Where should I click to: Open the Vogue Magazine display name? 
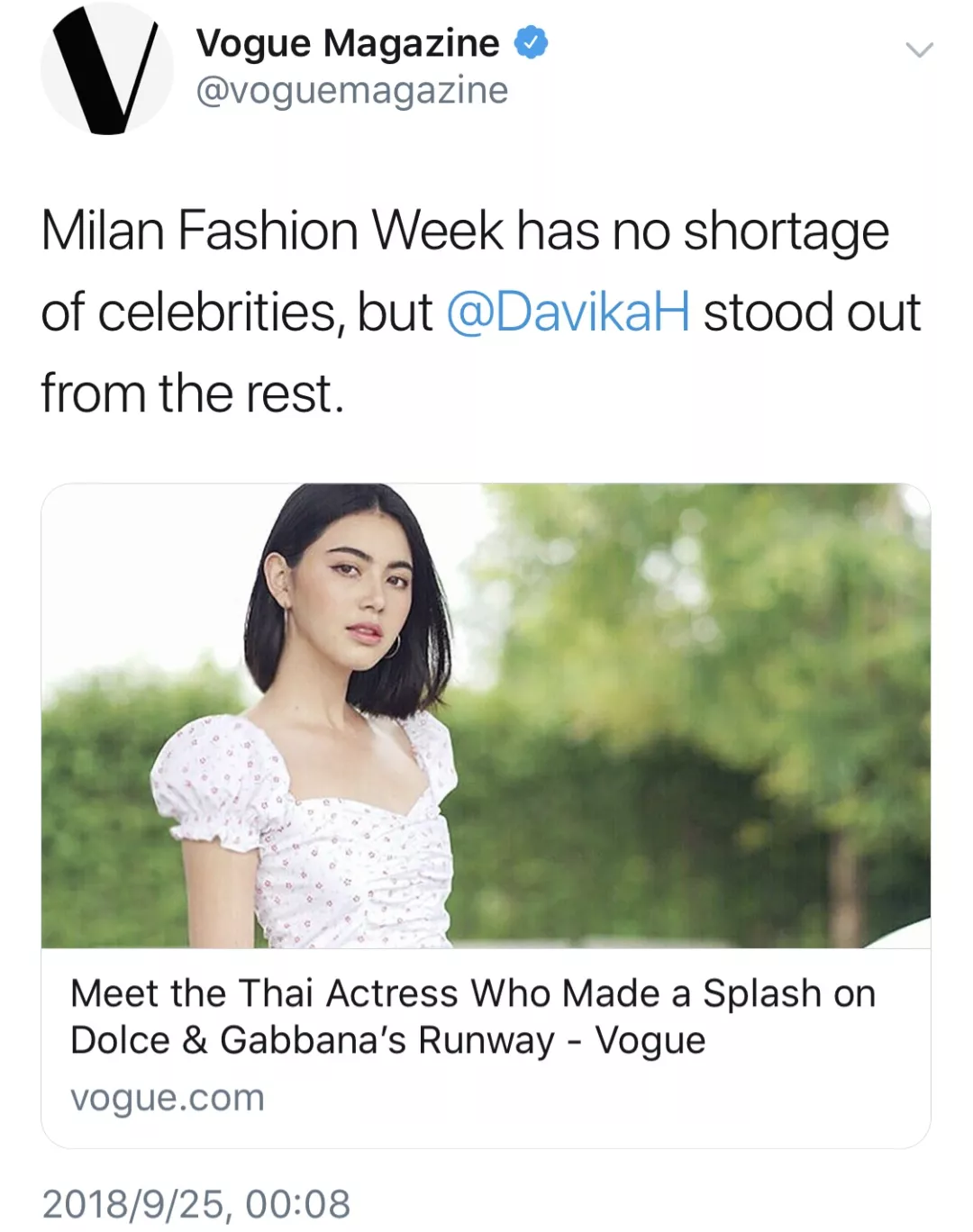click(x=347, y=42)
